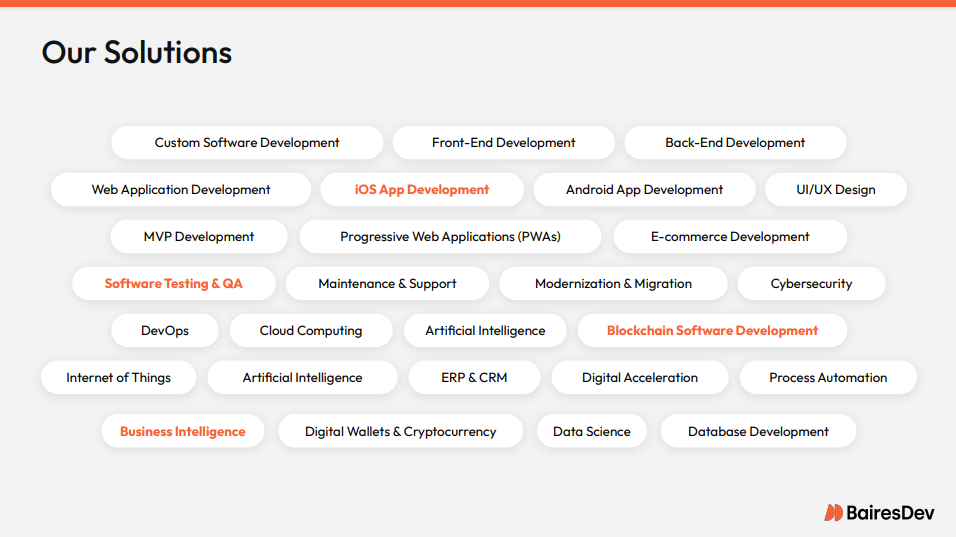This screenshot has height=537, width=956.
Task: Click Cybersecurity solution pill
Action: (812, 283)
